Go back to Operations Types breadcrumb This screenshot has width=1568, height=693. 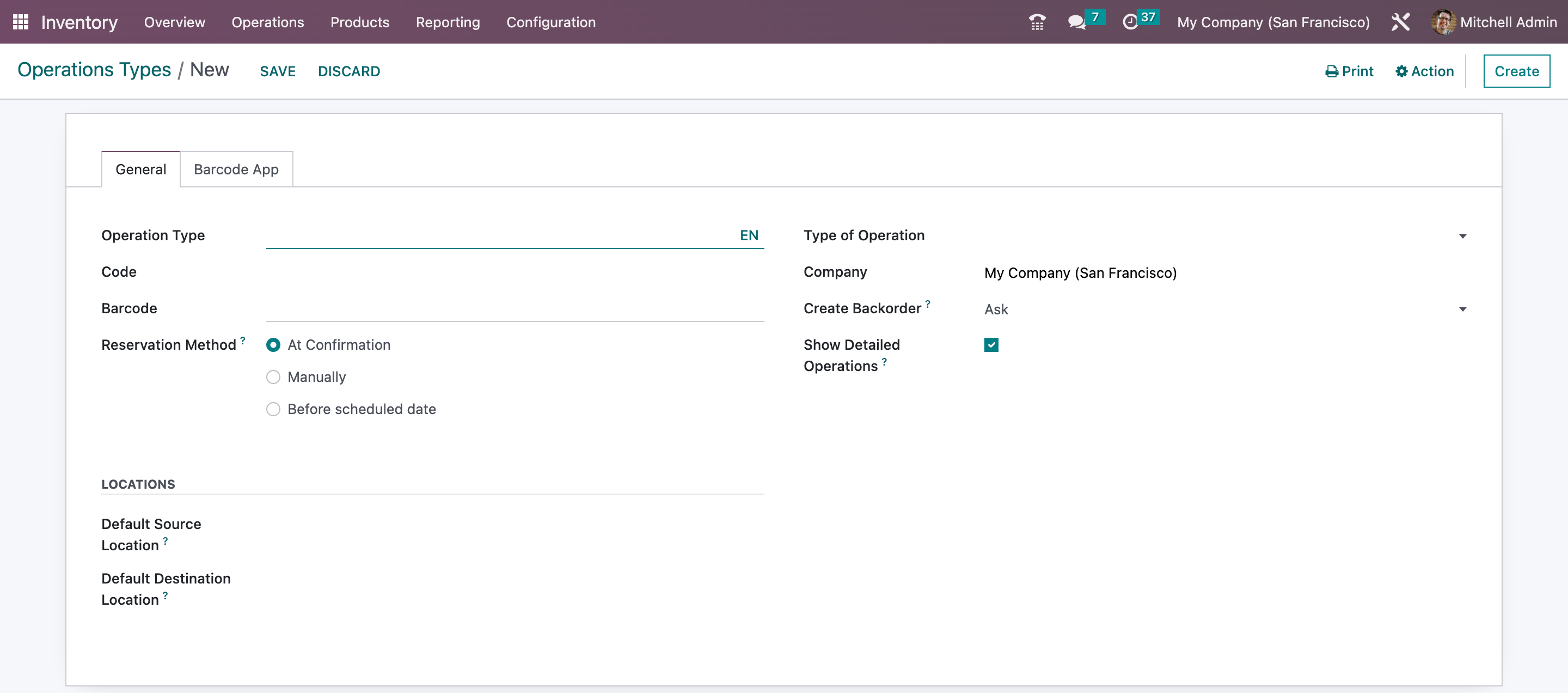94,70
